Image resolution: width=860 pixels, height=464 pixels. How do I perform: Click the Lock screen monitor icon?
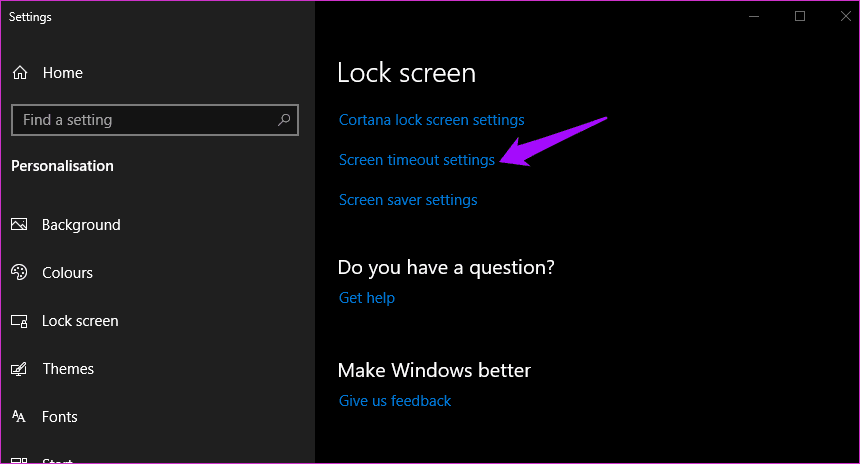point(19,321)
